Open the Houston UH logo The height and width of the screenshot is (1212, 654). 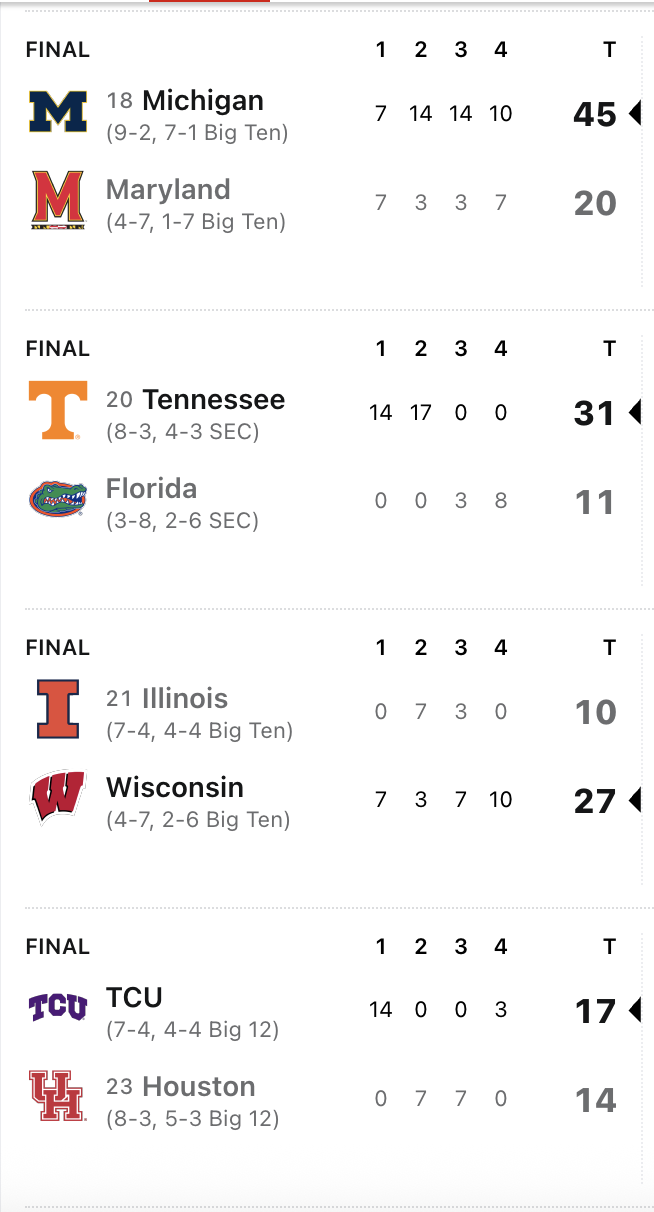point(58,1096)
